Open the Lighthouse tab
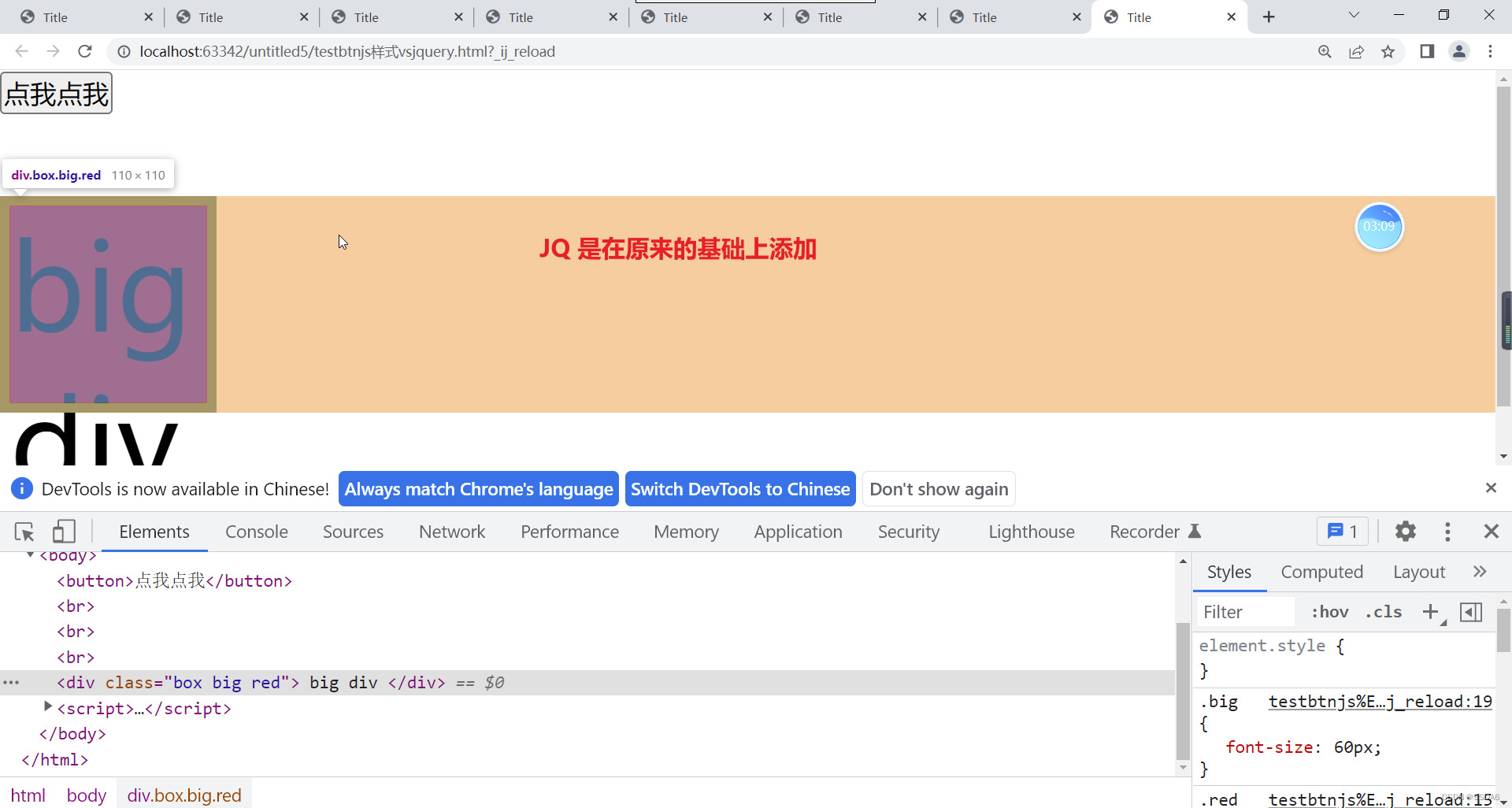 tap(1032, 532)
